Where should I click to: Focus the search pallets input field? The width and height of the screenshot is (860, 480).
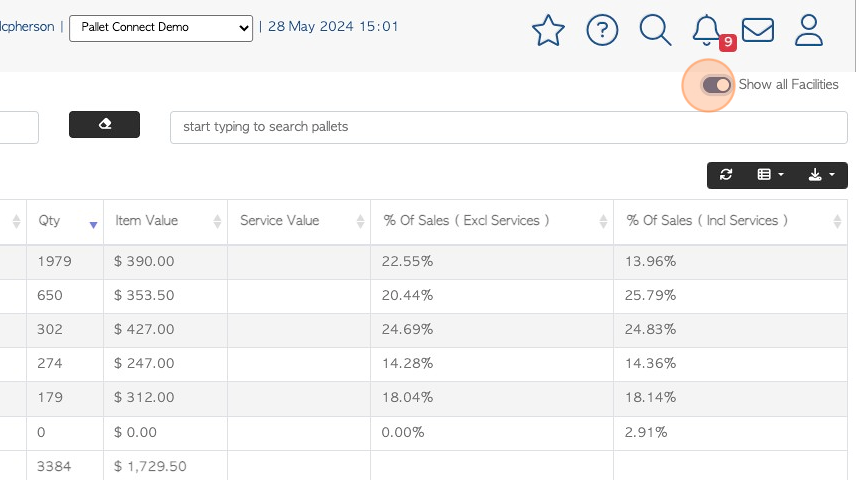pyautogui.click(x=508, y=127)
